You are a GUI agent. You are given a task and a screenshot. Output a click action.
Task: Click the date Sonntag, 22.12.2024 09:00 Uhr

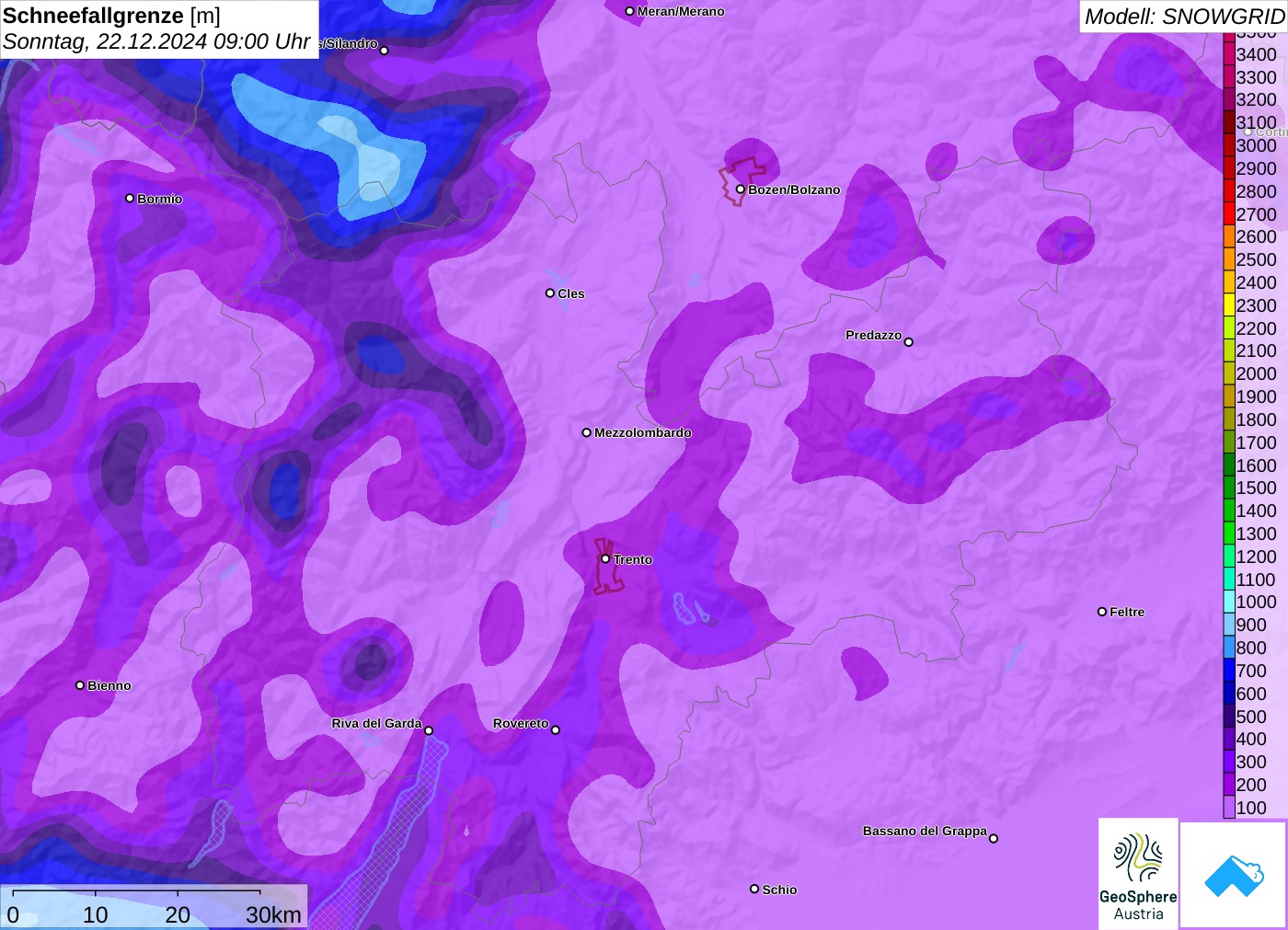click(156, 42)
